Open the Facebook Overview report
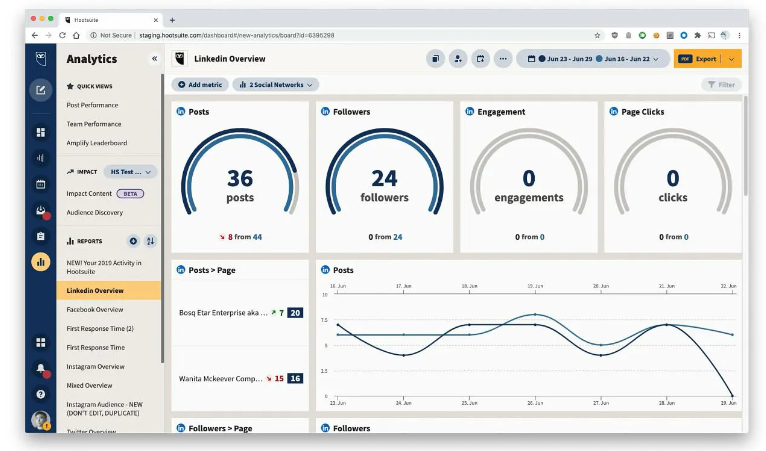Viewport: 766px width, 451px height. click(95, 309)
